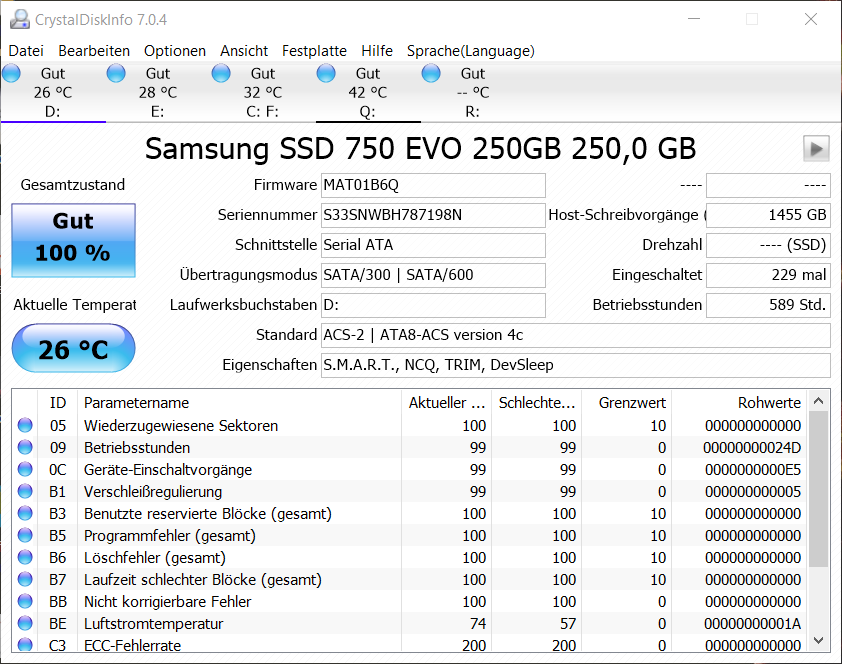Click the Rohwerte column header
Screen dimensions: 842x664
pyautogui.click(x=739, y=403)
